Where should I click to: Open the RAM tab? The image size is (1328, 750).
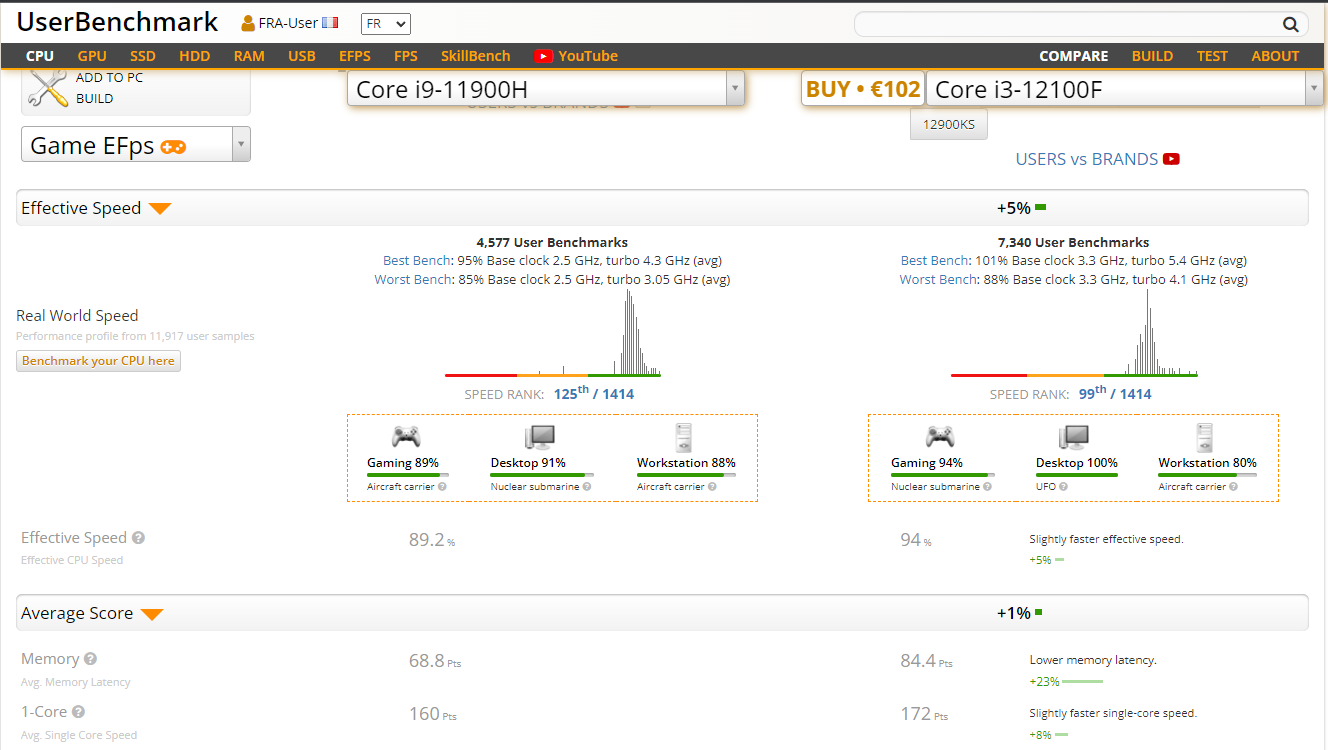(249, 56)
